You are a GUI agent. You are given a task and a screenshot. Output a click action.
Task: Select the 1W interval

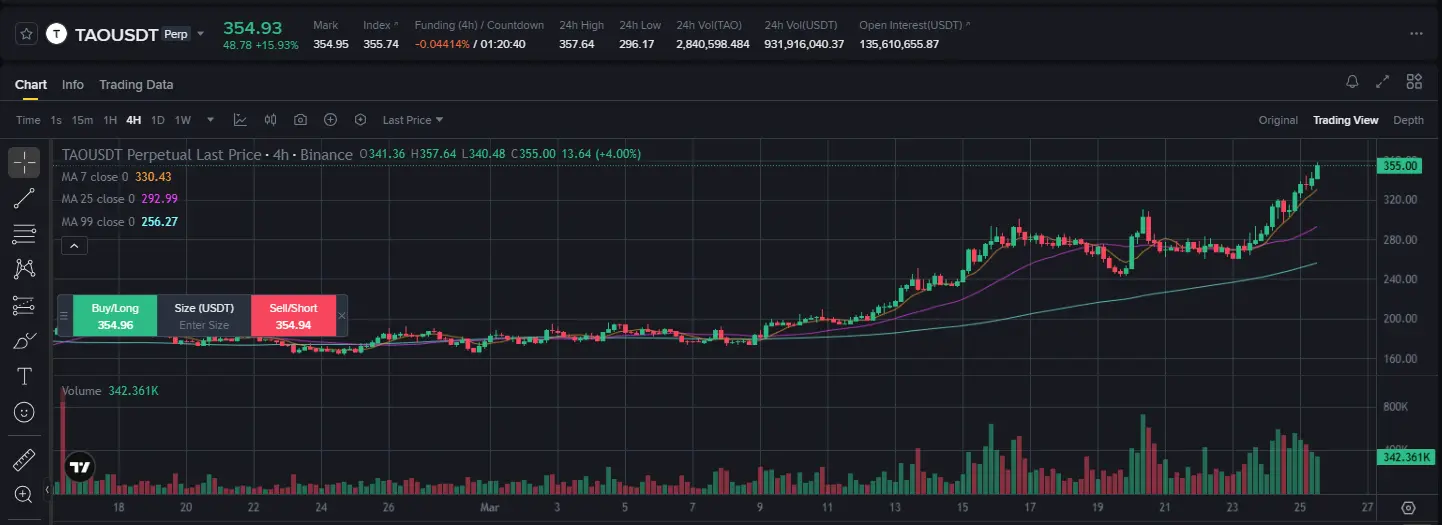pos(183,120)
